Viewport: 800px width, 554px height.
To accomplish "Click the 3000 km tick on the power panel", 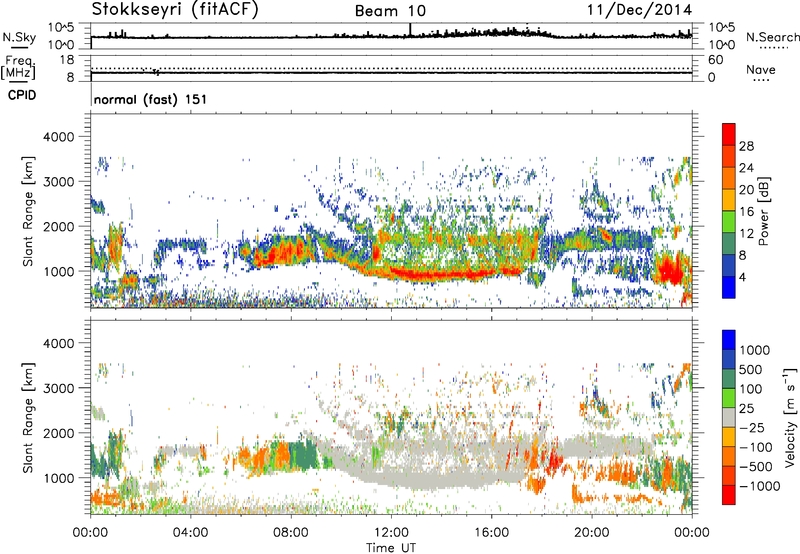I will pos(58,182).
